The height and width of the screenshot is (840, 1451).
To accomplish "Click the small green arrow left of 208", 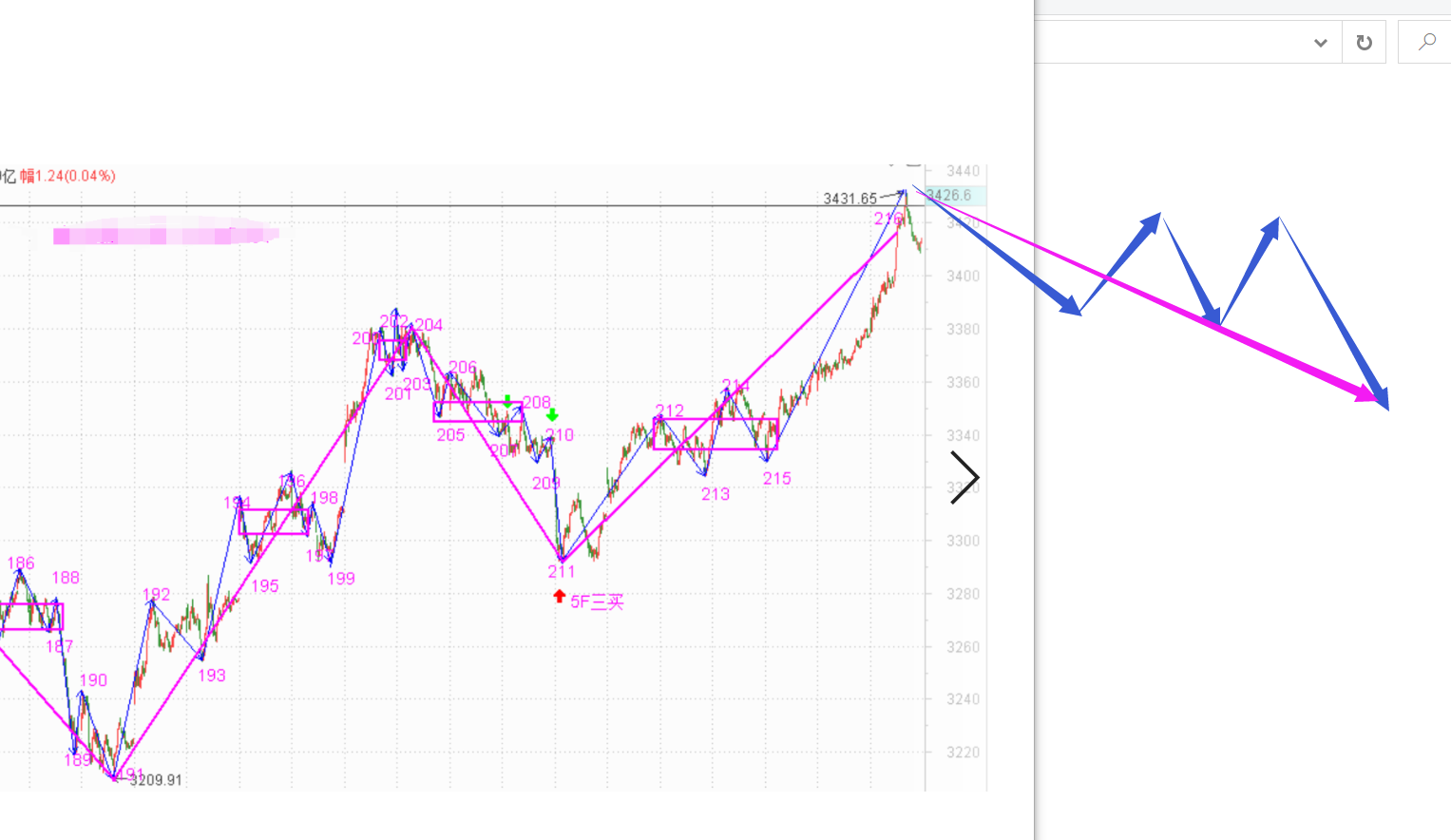I will pyautogui.click(x=508, y=402).
